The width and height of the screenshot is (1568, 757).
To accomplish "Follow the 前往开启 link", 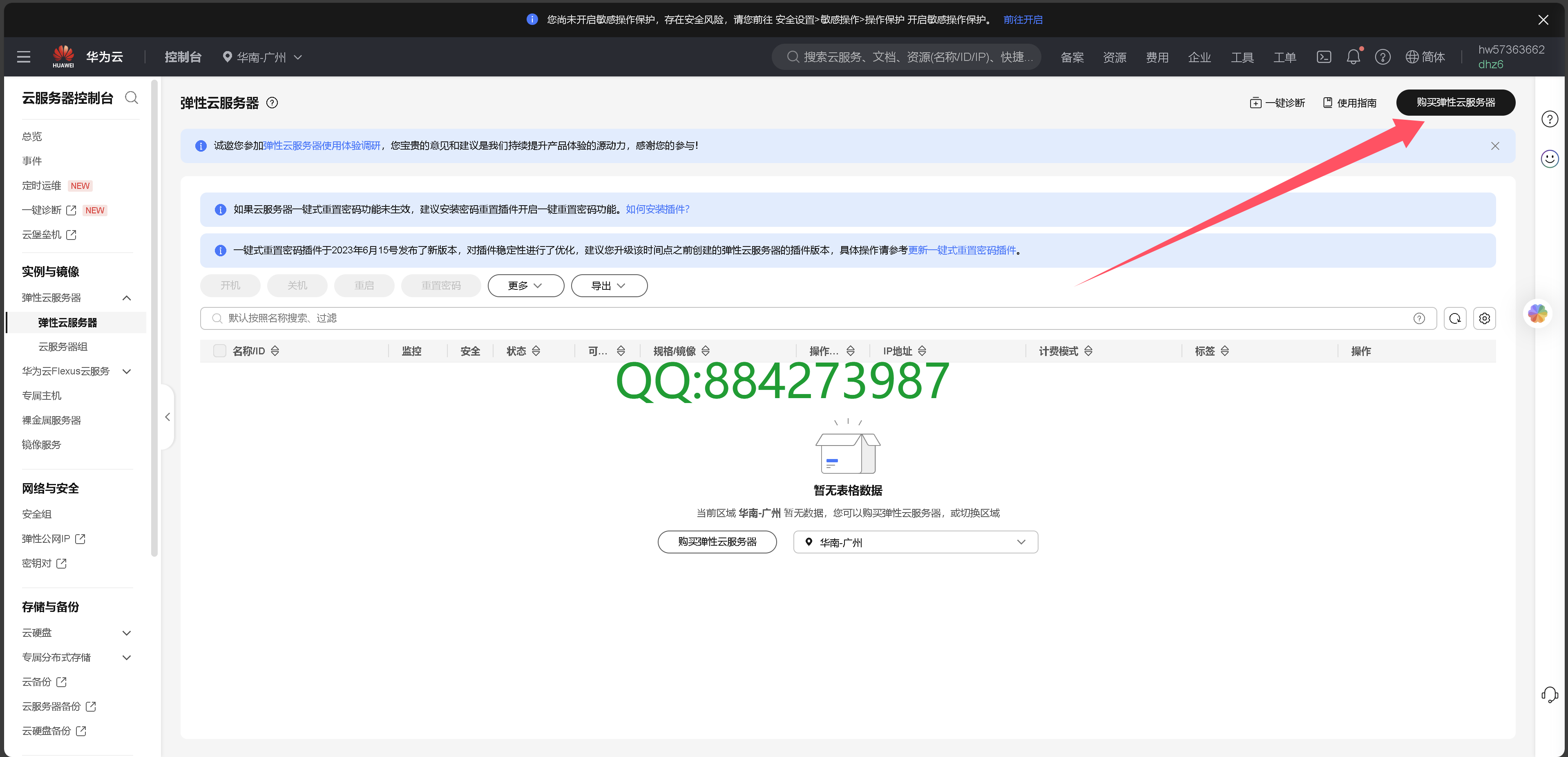I will 1023,20.
